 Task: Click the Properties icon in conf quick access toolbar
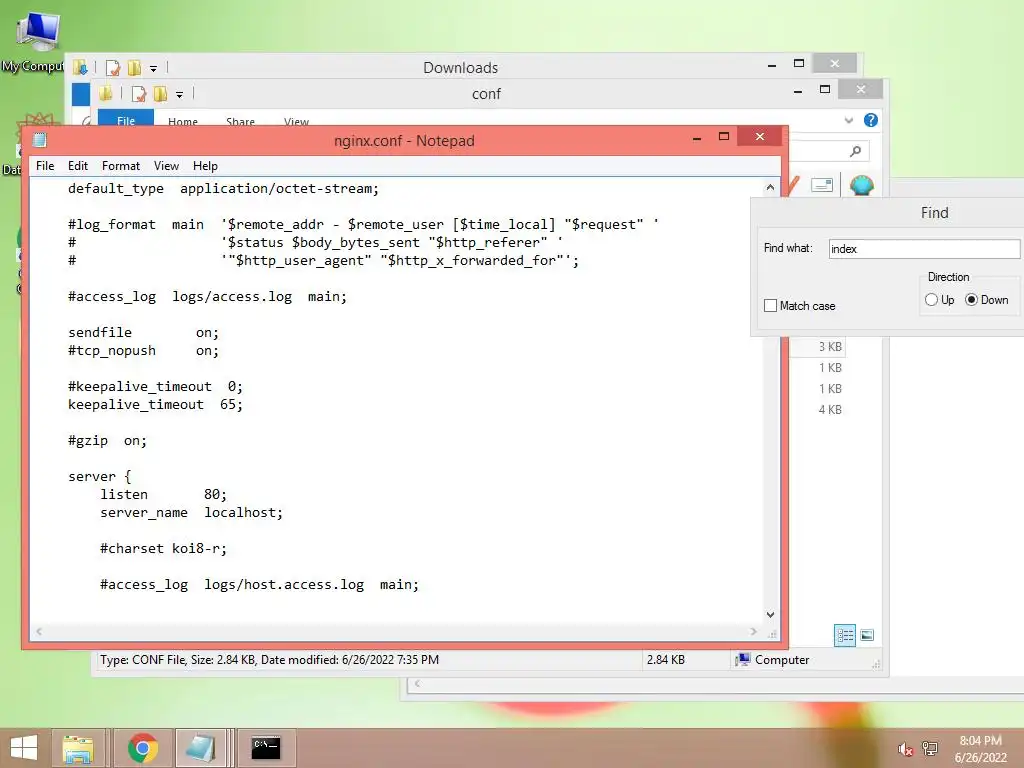138,94
